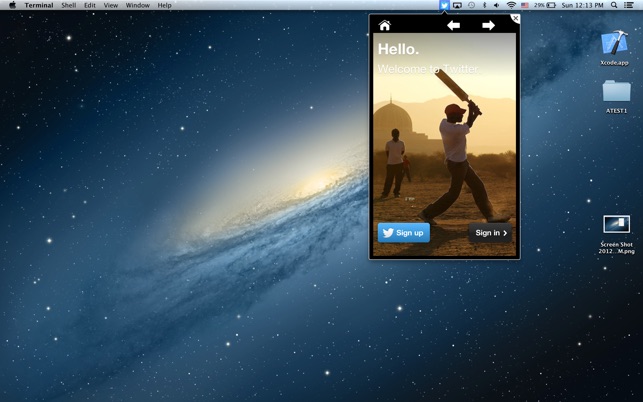Open the volume control in menu bar
Image resolution: width=643 pixels, height=402 pixels.
point(497,5)
